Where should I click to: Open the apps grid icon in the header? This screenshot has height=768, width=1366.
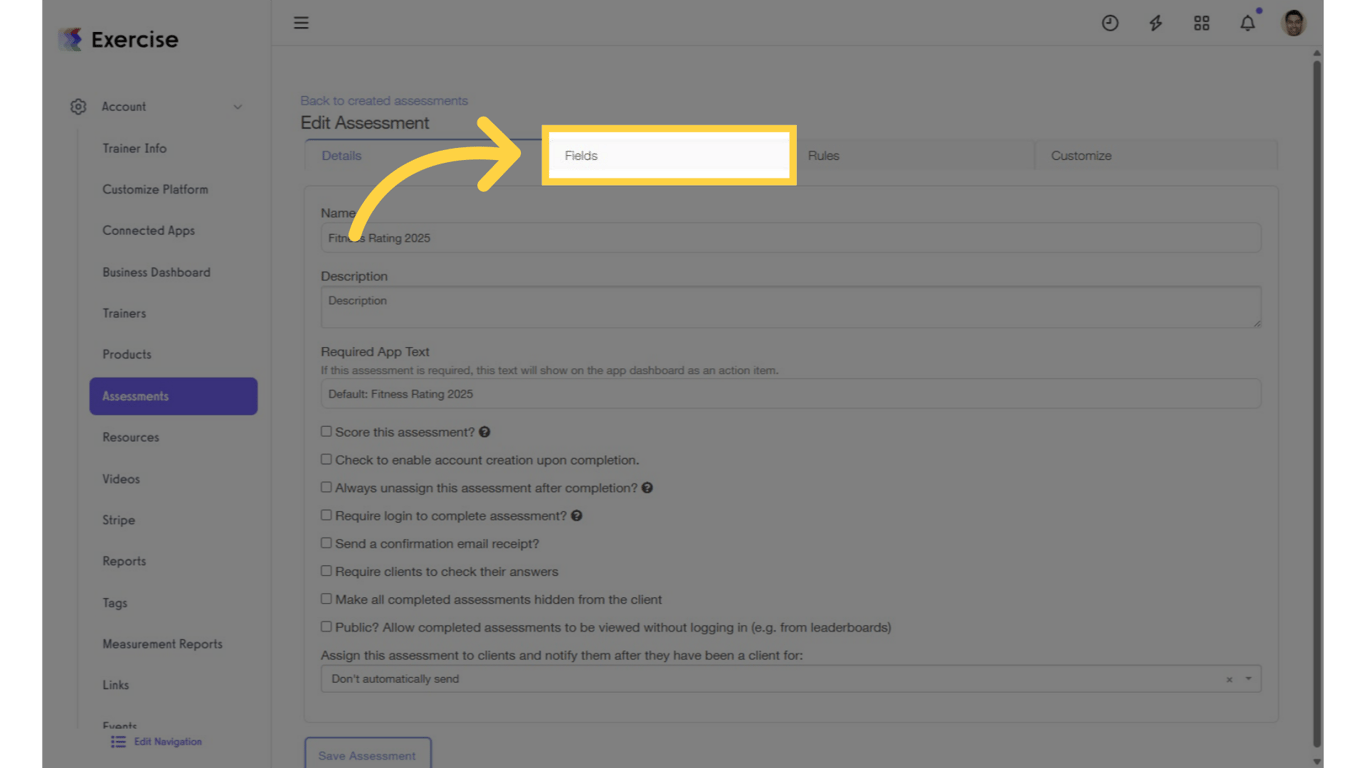pyautogui.click(x=1201, y=22)
